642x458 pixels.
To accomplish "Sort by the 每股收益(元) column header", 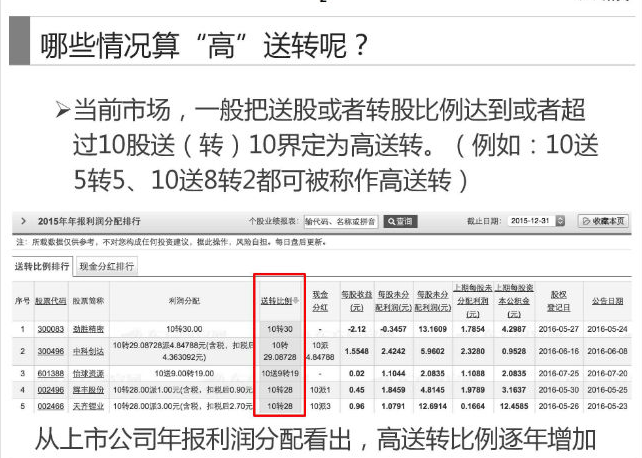I will point(357,301).
